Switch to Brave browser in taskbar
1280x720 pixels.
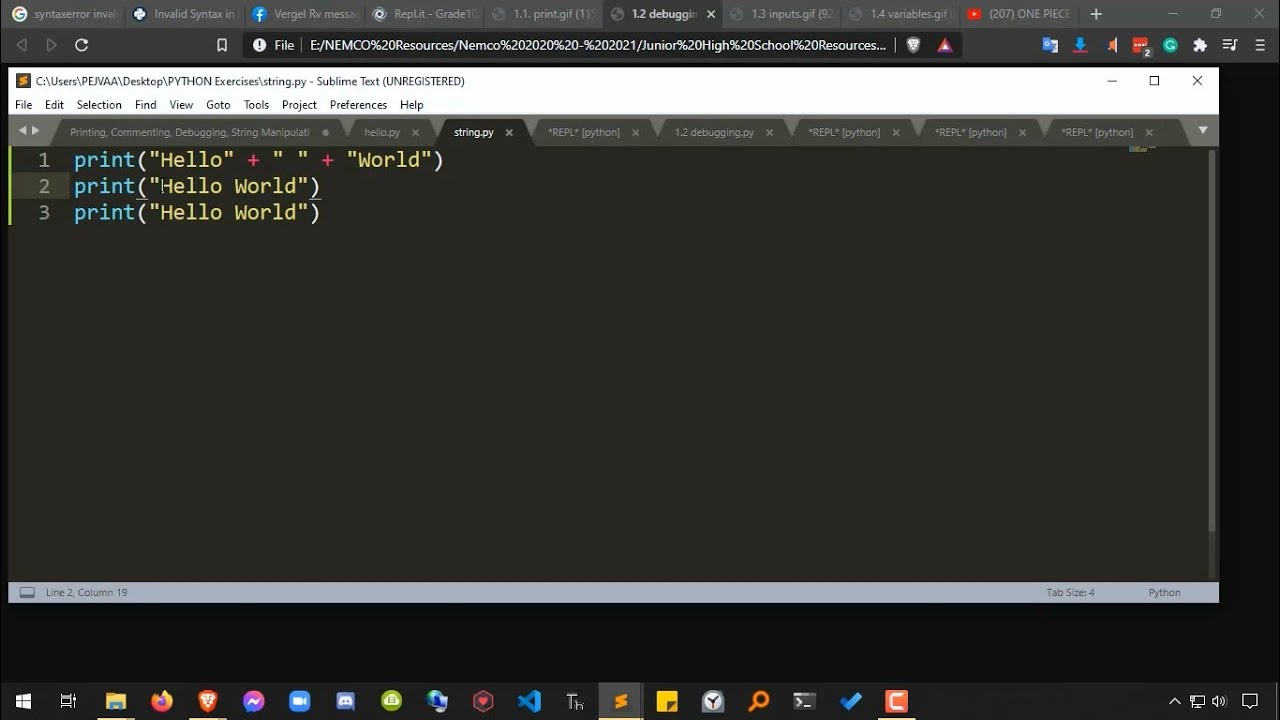pos(208,701)
